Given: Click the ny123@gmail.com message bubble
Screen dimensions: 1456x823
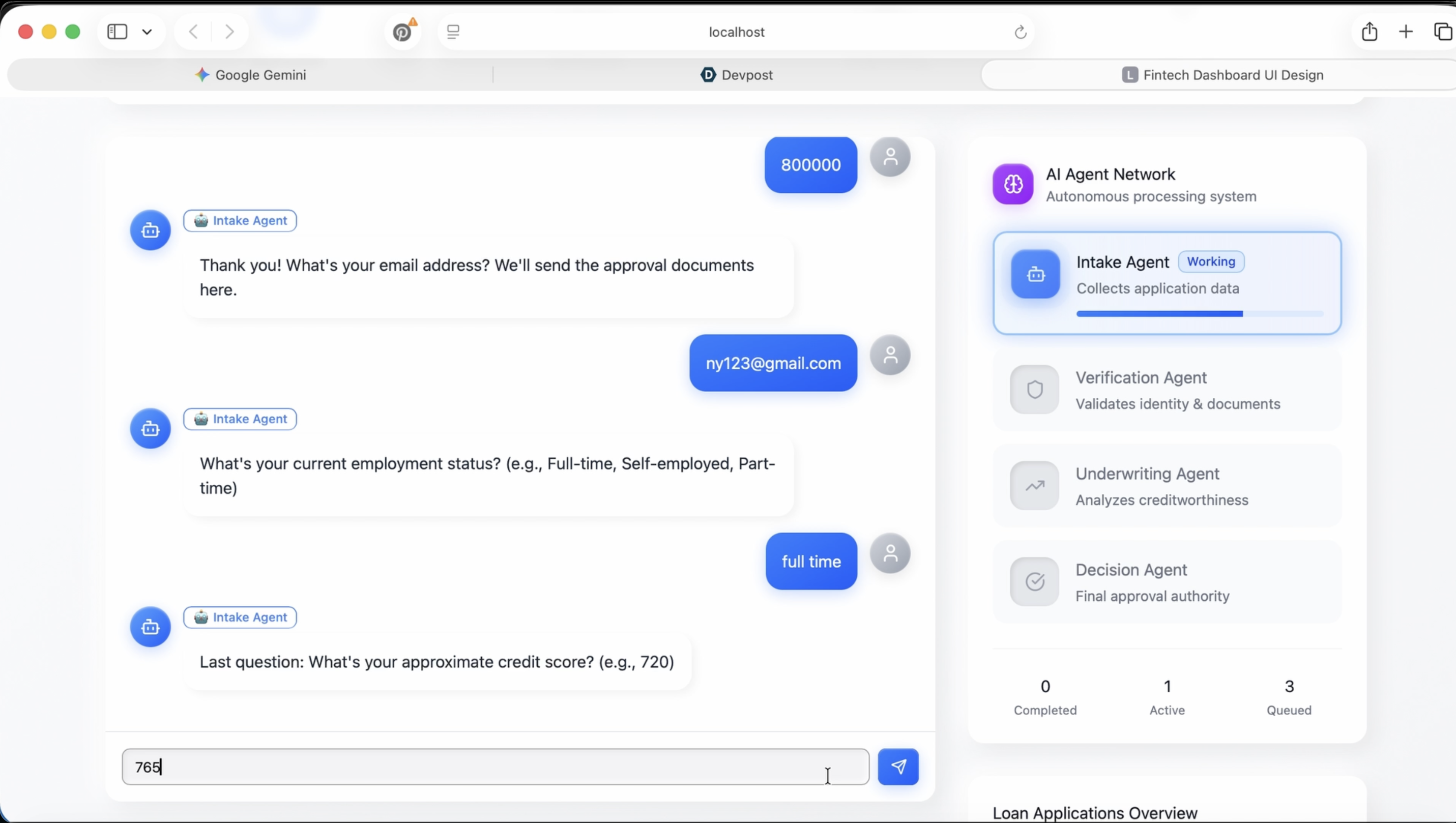Looking at the screenshot, I should tap(773, 363).
